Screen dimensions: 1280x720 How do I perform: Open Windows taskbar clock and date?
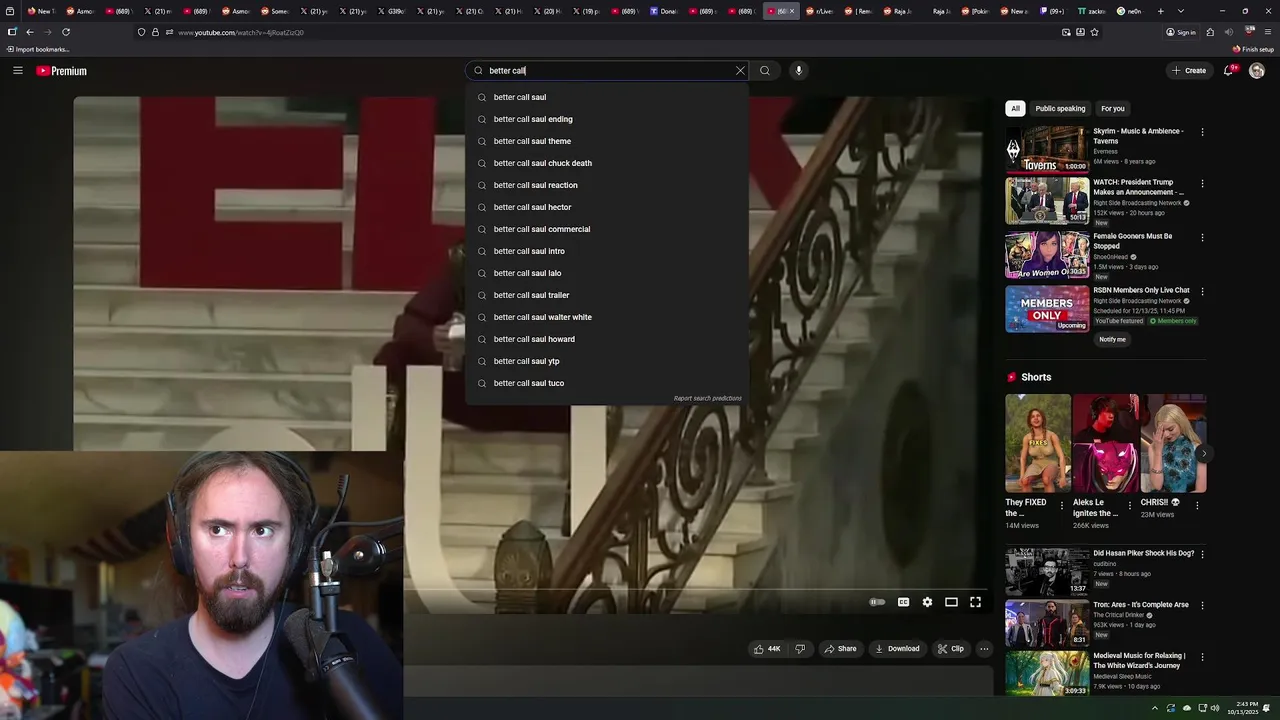(1241, 708)
